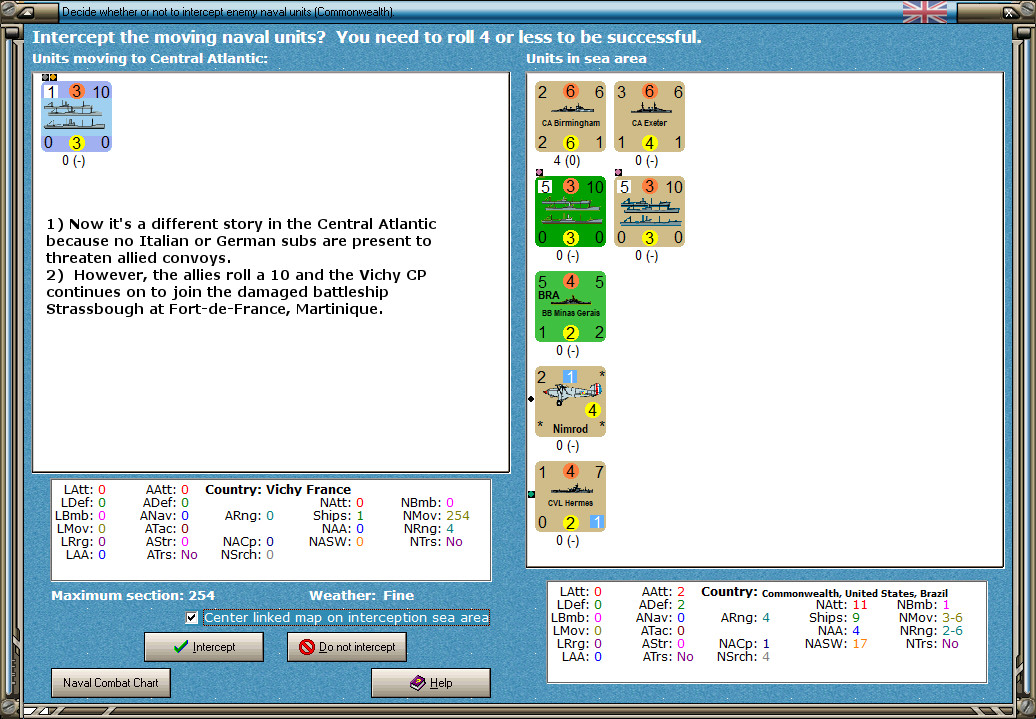Select the CA Exeter cruiser counter
The image size is (1036, 719).
(649, 117)
